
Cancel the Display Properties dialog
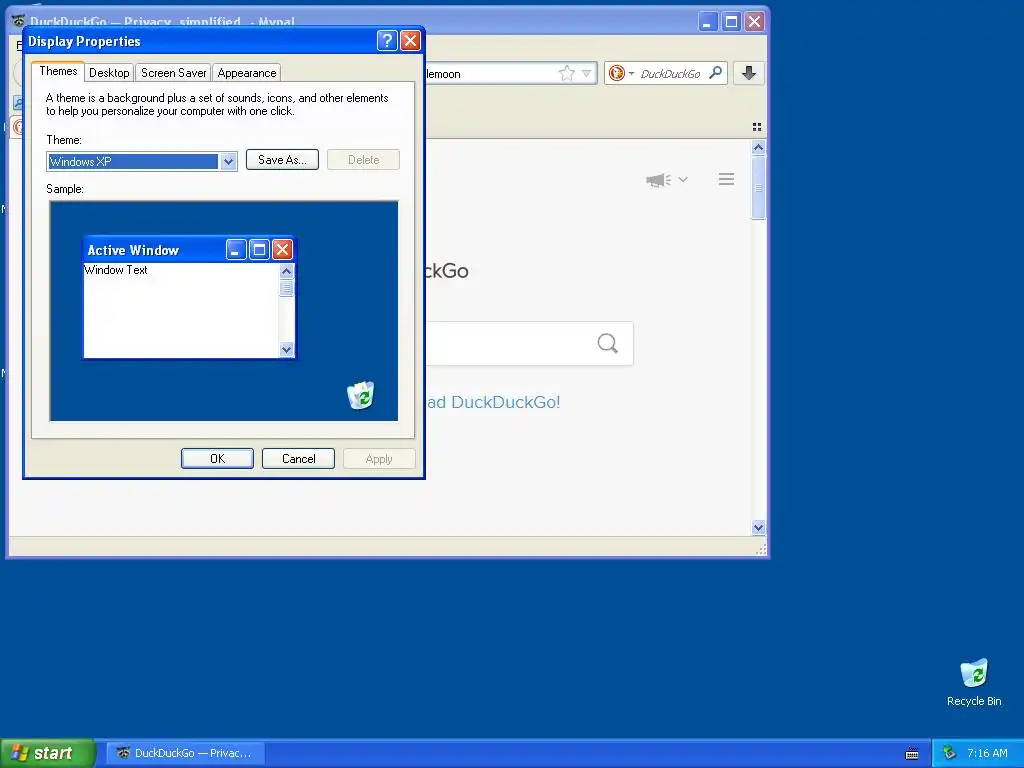point(298,458)
